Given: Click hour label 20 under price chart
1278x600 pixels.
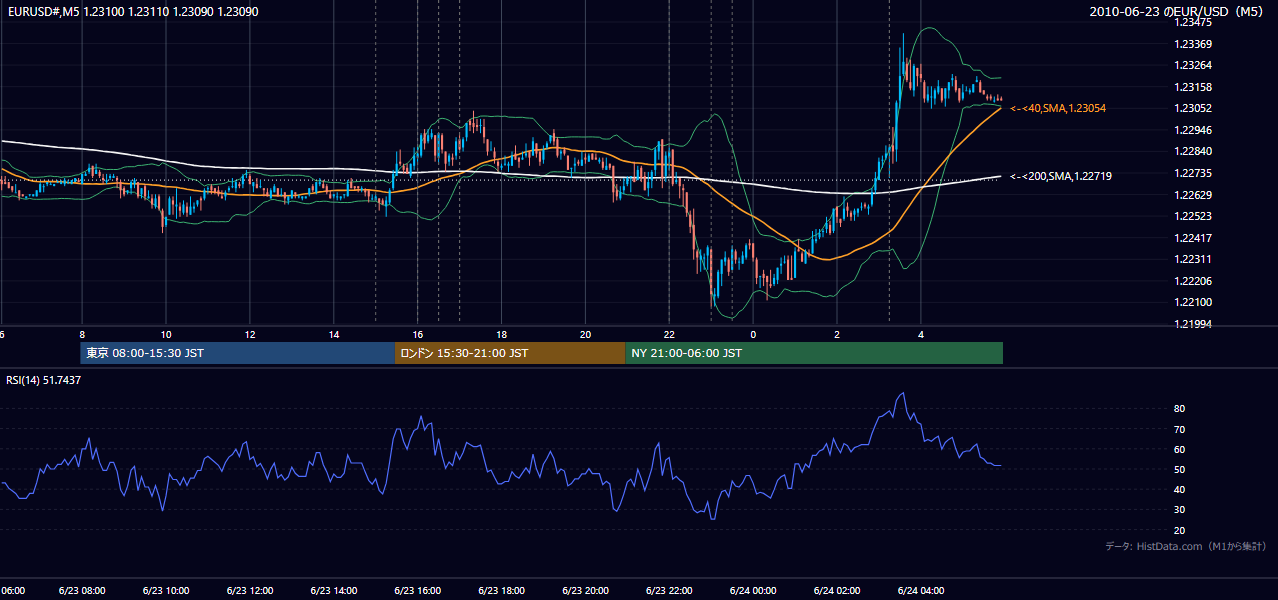Looking at the screenshot, I should pyautogui.click(x=586, y=335).
